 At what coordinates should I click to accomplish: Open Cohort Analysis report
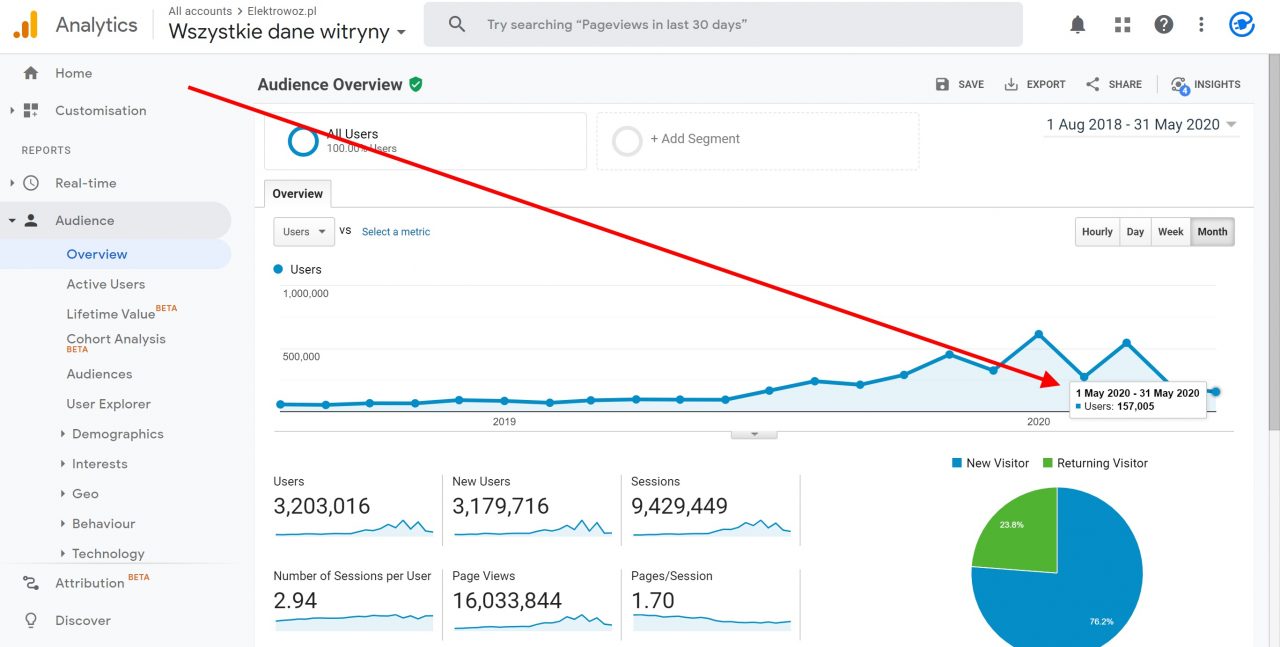[116, 341]
